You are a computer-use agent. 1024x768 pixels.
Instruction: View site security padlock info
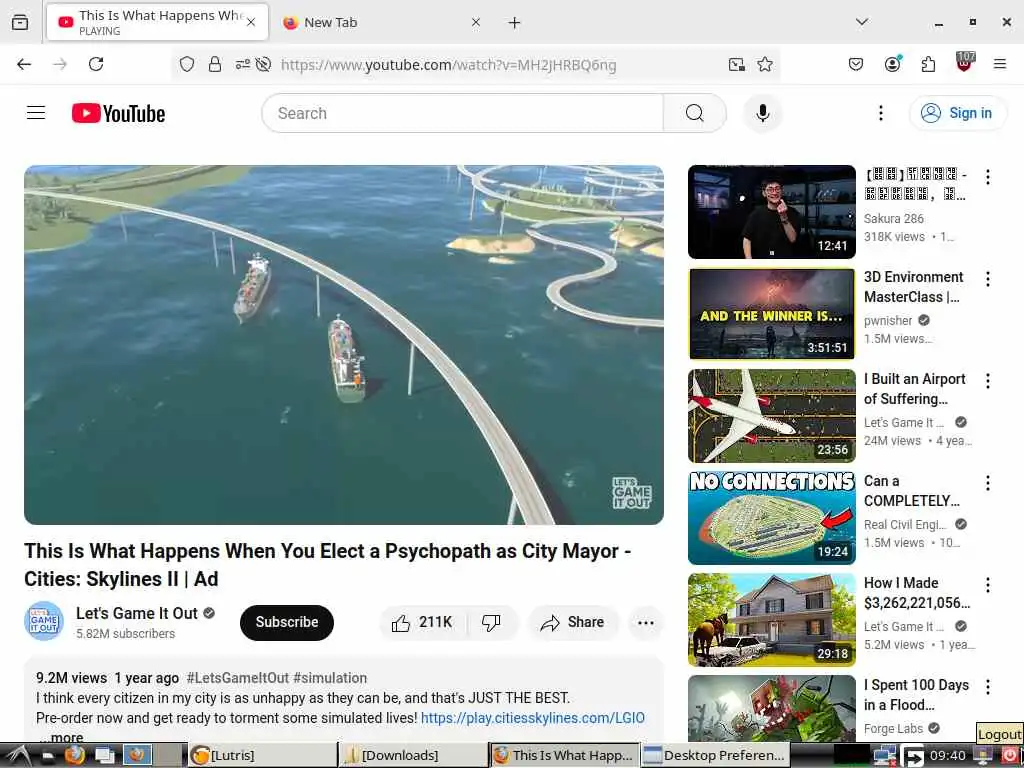click(x=215, y=64)
